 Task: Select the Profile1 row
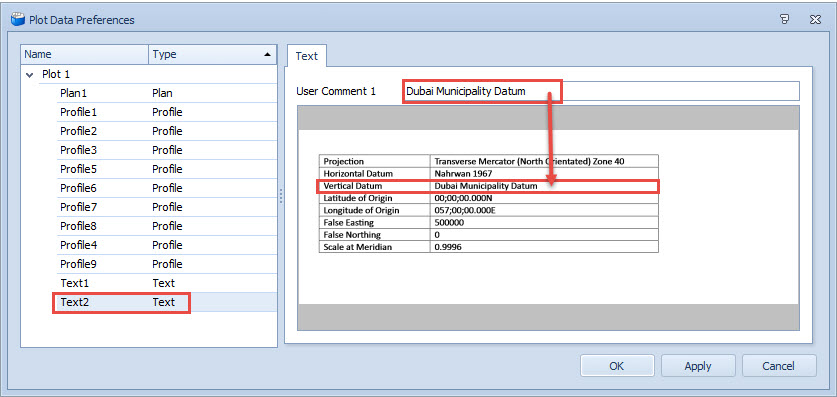pyautogui.click(x=167, y=112)
